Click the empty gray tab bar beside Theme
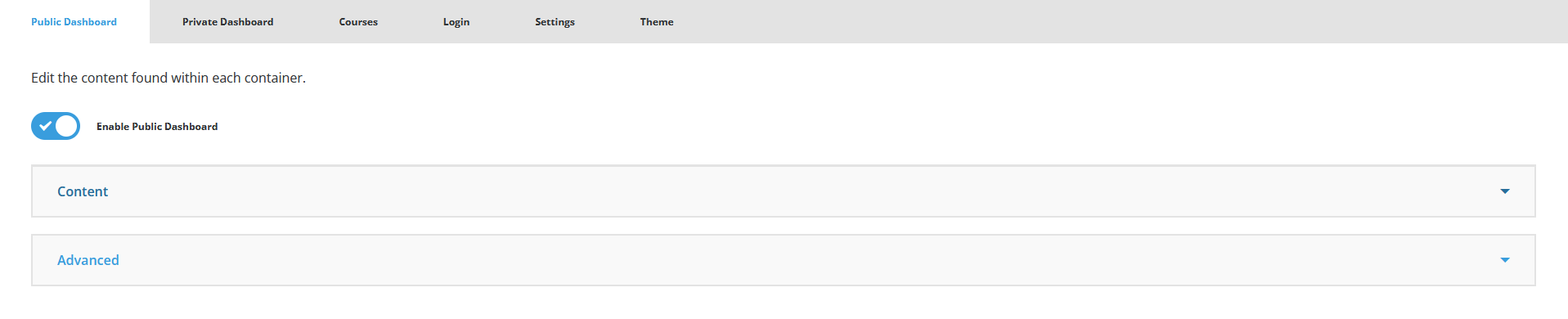The image size is (1568, 319). pyautogui.click(x=1137, y=22)
